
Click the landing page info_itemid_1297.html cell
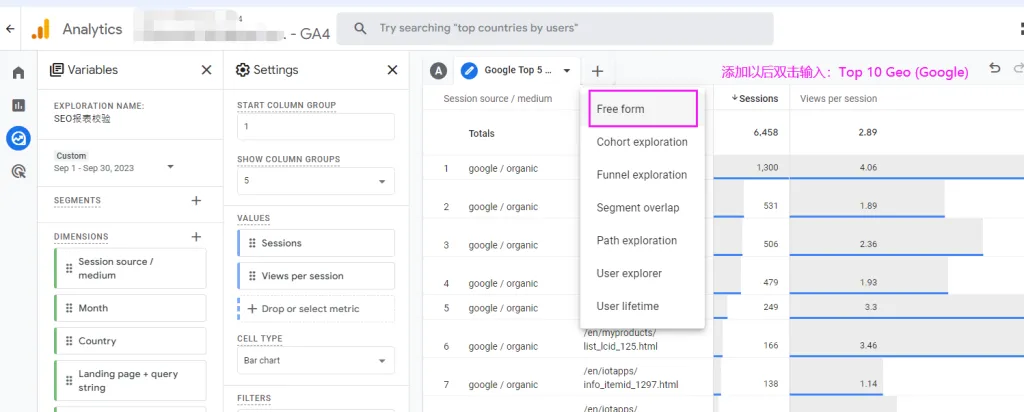(631, 378)
